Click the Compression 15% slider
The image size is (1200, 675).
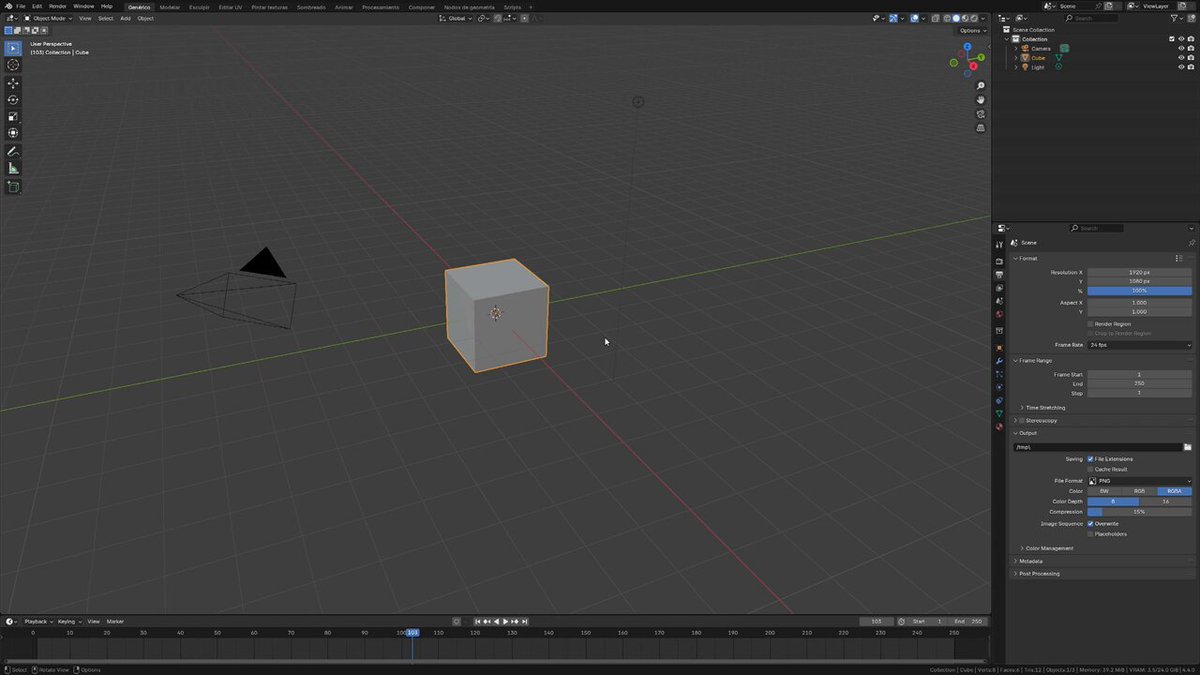[1140, 512]
